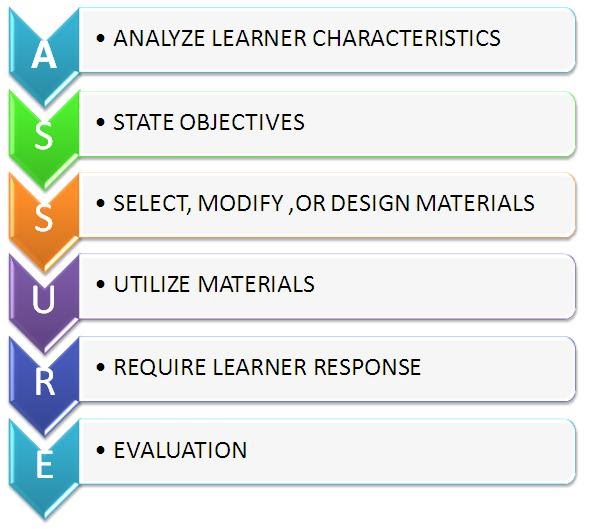594x529 pixels.
Task: Click empty area of Evaluation box
Action: [x=409, y=451]
